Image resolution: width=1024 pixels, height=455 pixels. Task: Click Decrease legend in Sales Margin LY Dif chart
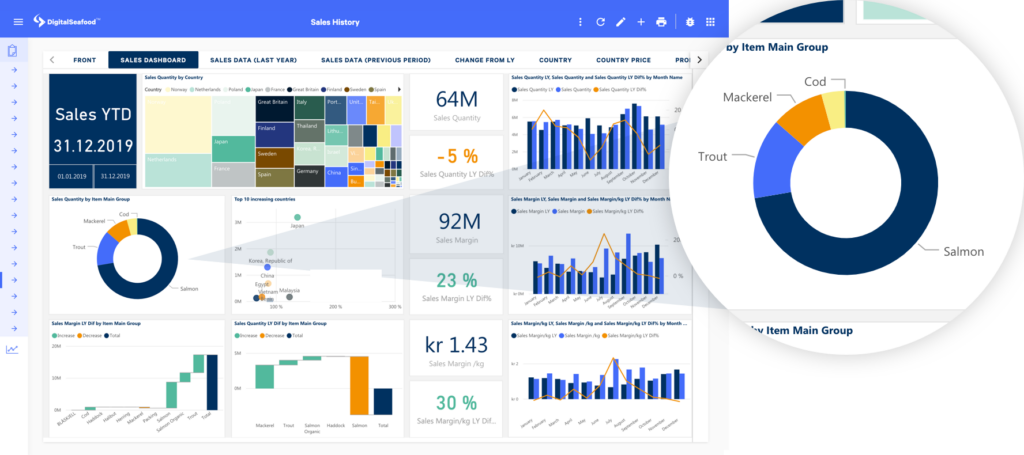(x=90, y=336)
